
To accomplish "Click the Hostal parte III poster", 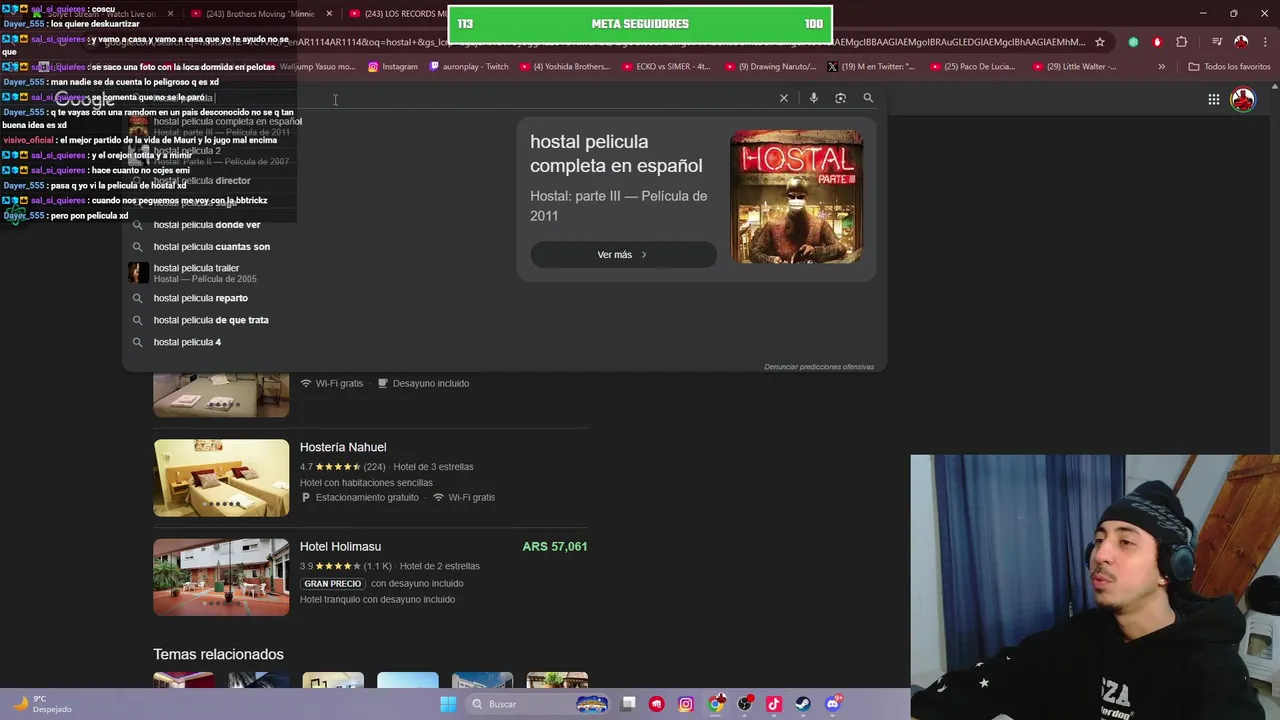I will pyautogui.click(x=796, y=197).
